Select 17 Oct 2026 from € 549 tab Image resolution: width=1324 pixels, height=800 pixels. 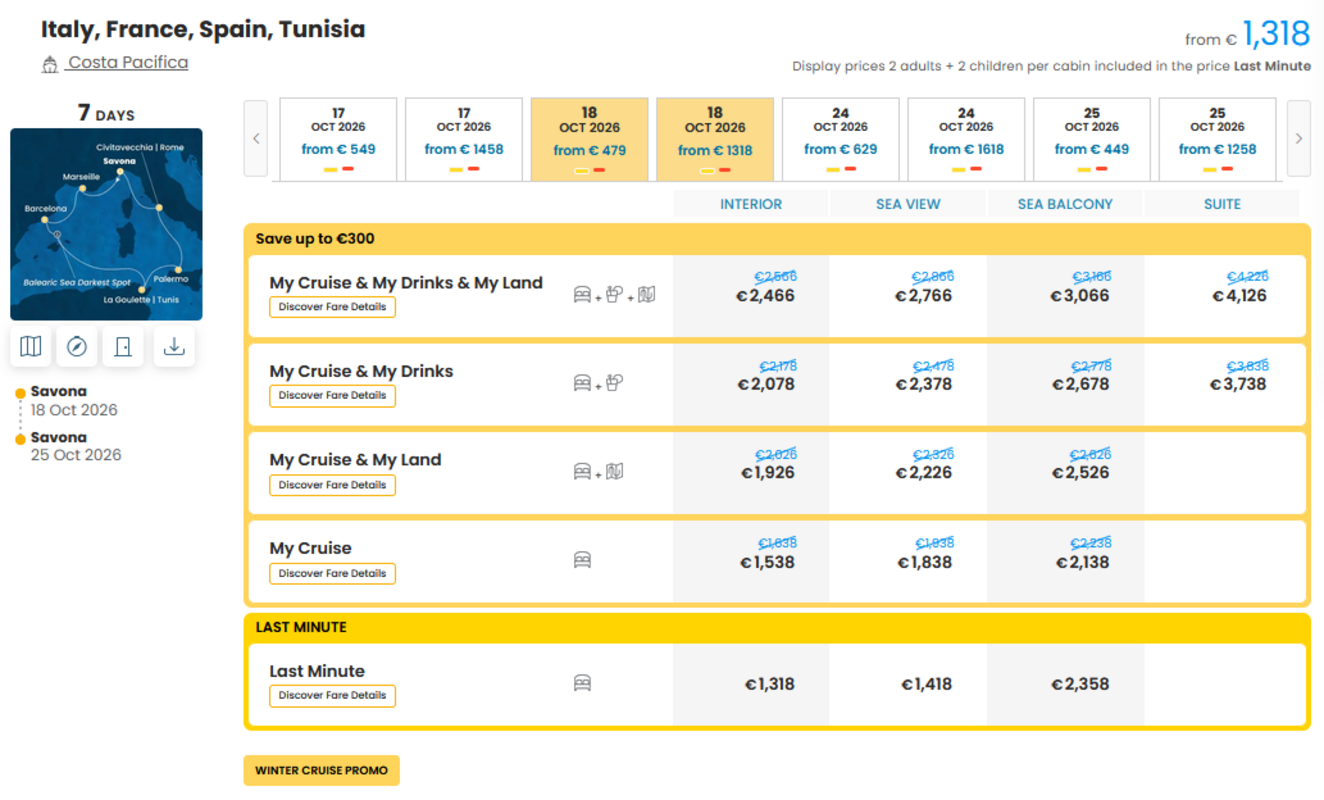(338, 139)
